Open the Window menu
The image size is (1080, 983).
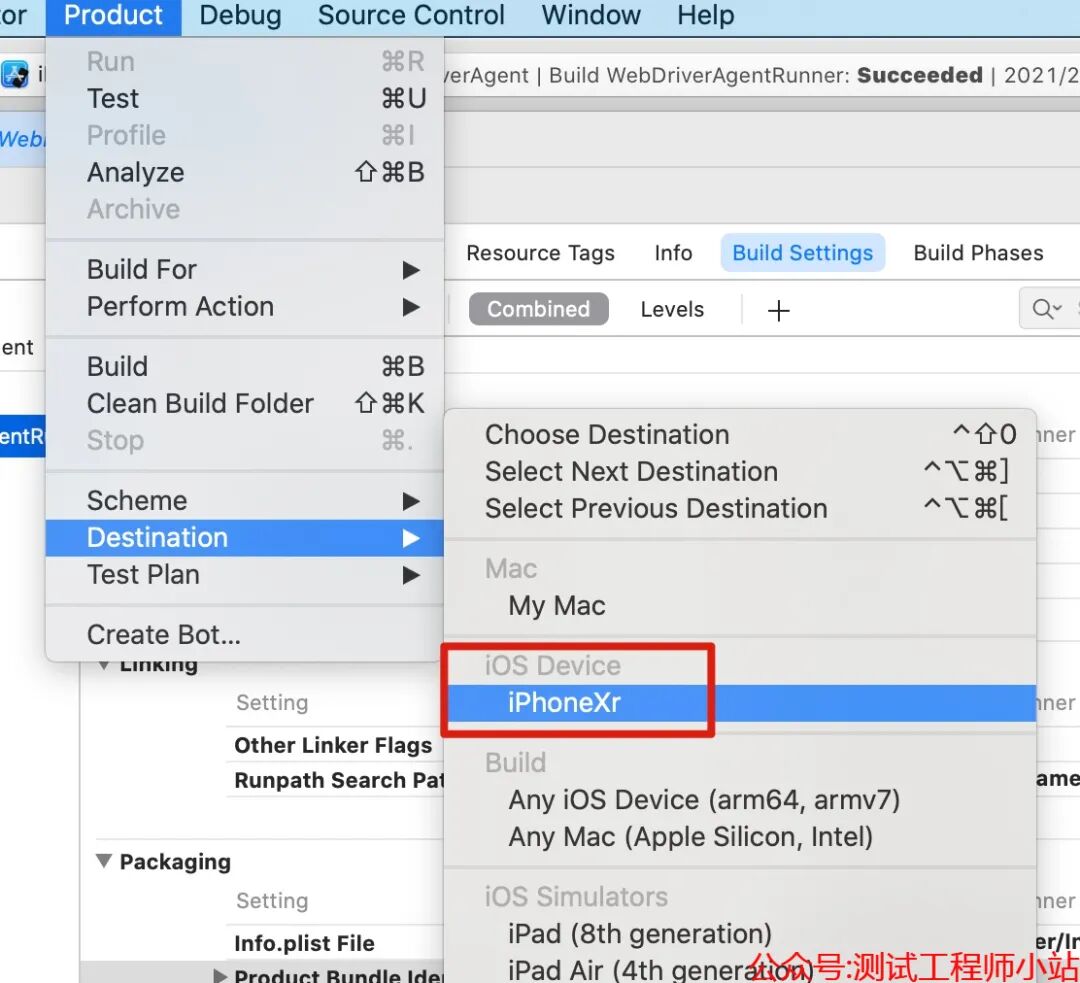pos(591,15)
